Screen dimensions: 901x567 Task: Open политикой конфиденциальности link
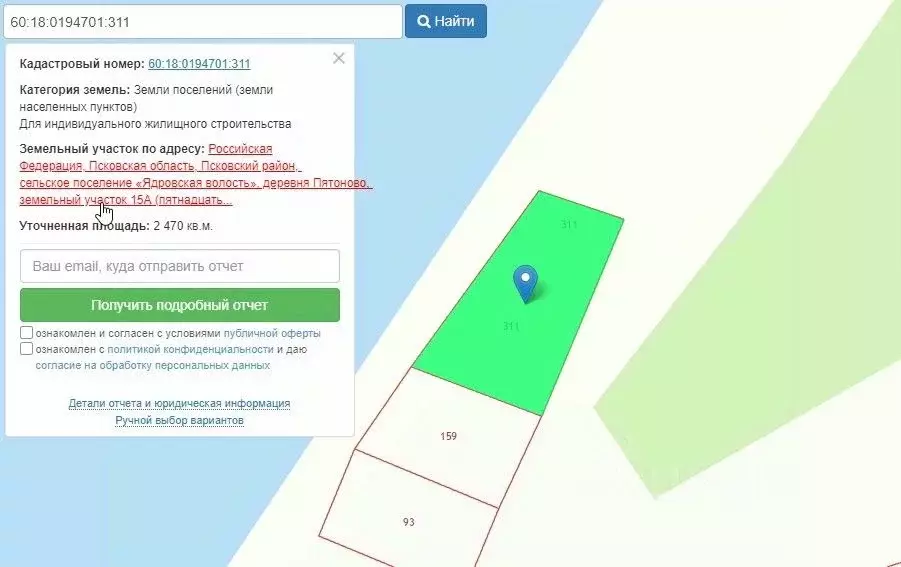click(190, 349)
